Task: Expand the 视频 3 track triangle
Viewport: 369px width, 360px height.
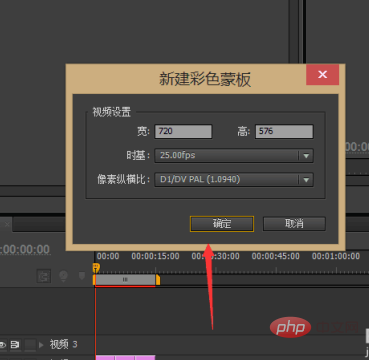Action: (x=41, y=345)
